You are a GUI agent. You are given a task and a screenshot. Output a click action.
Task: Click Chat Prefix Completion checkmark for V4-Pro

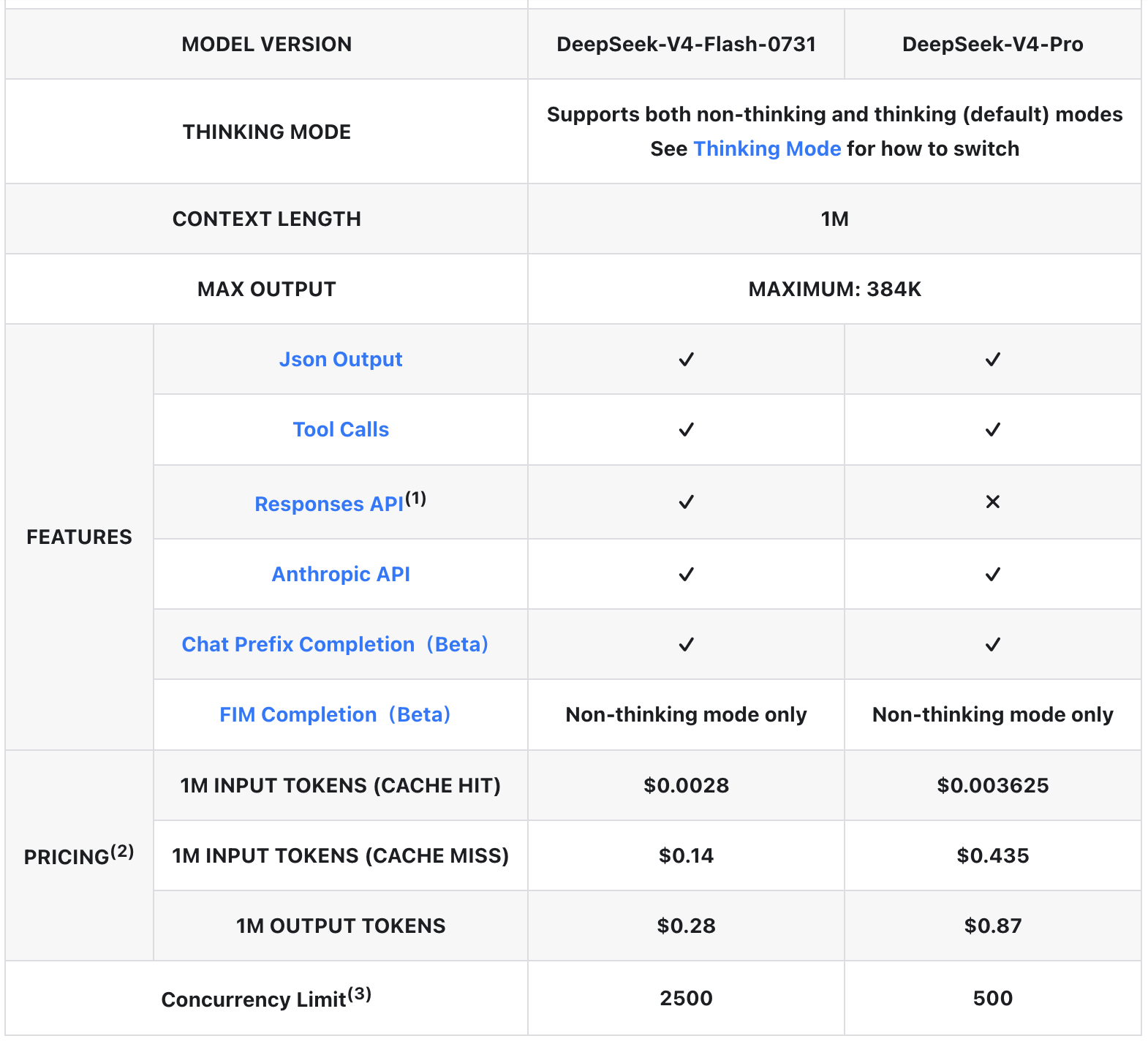(x=992, y=645)
